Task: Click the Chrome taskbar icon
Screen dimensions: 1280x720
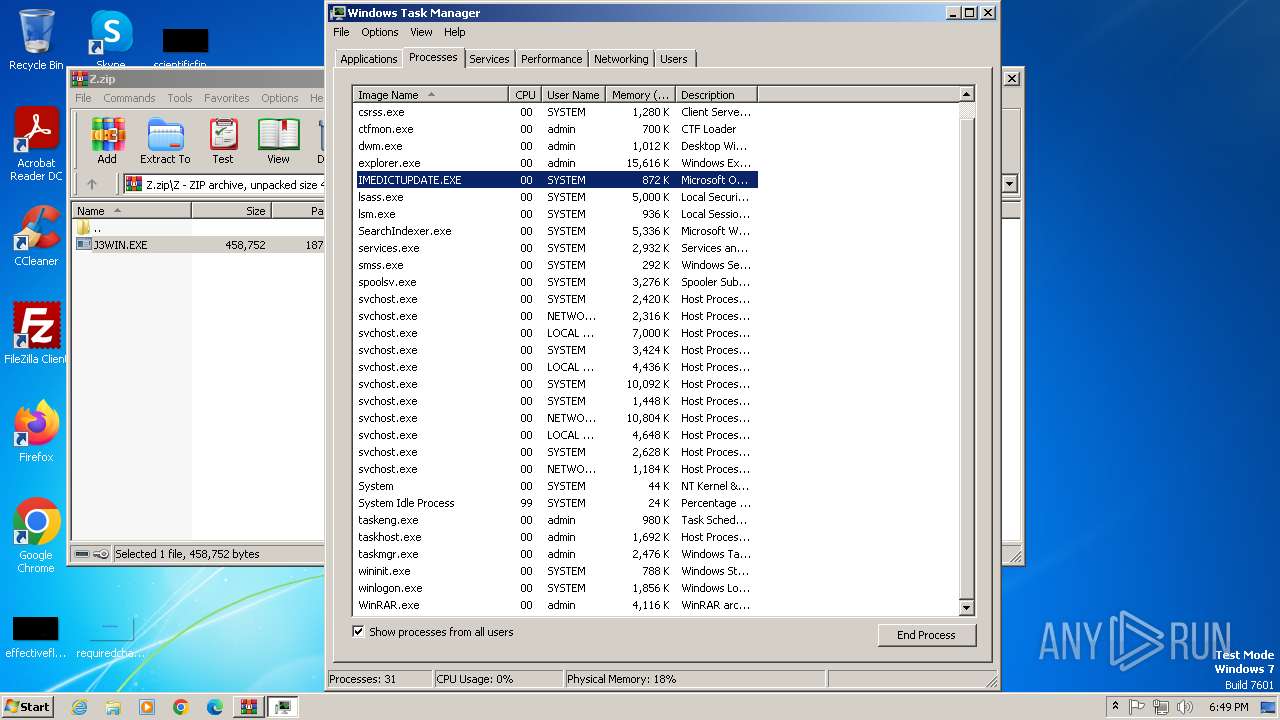Action: pos(181,707)
